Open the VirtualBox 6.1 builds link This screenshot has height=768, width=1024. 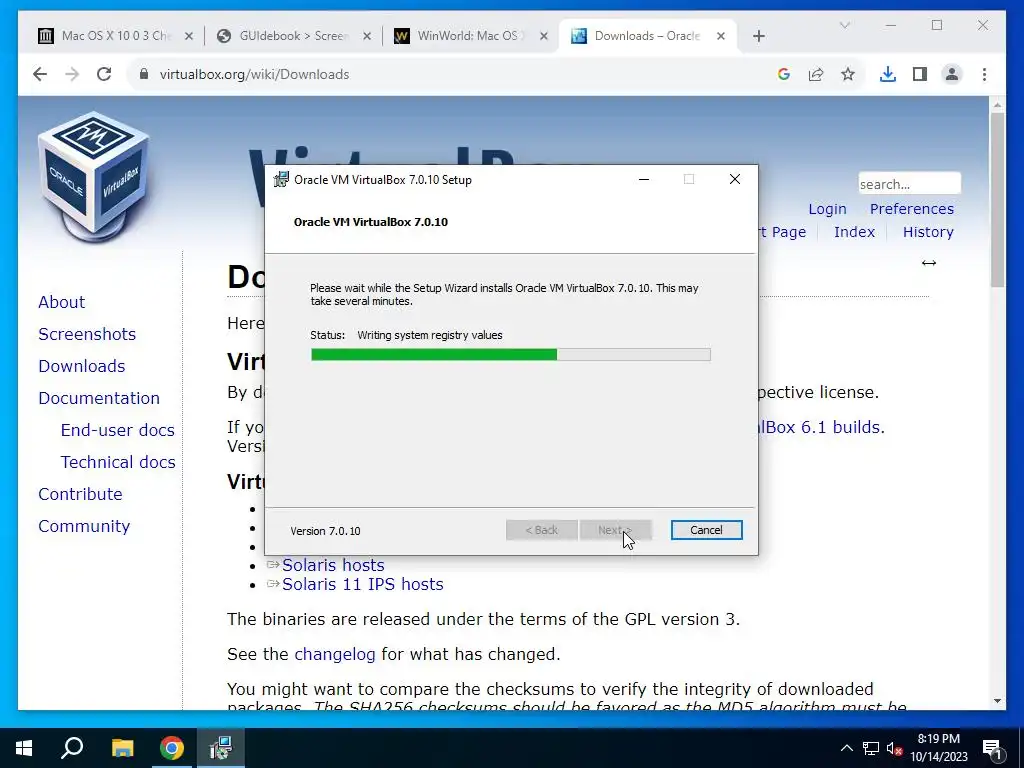[821, 427]
